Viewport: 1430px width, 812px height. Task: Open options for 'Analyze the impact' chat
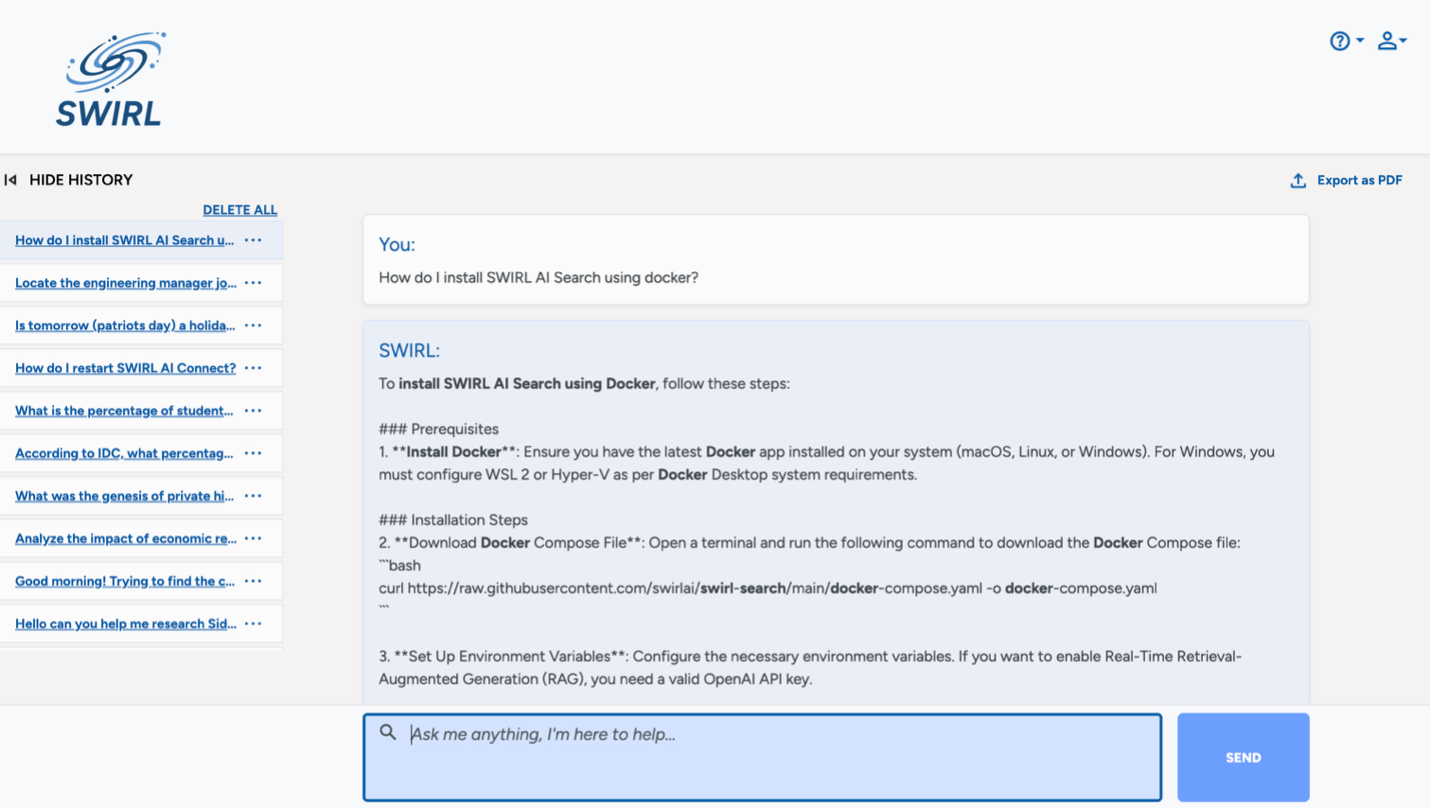pyautogui.click(x=253, y=538)
